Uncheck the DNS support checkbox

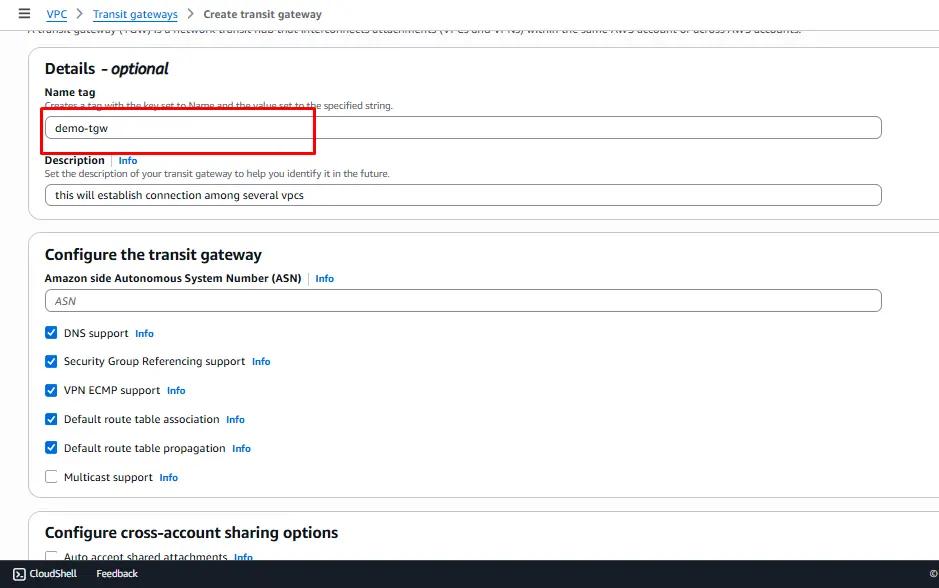point(51,333)
